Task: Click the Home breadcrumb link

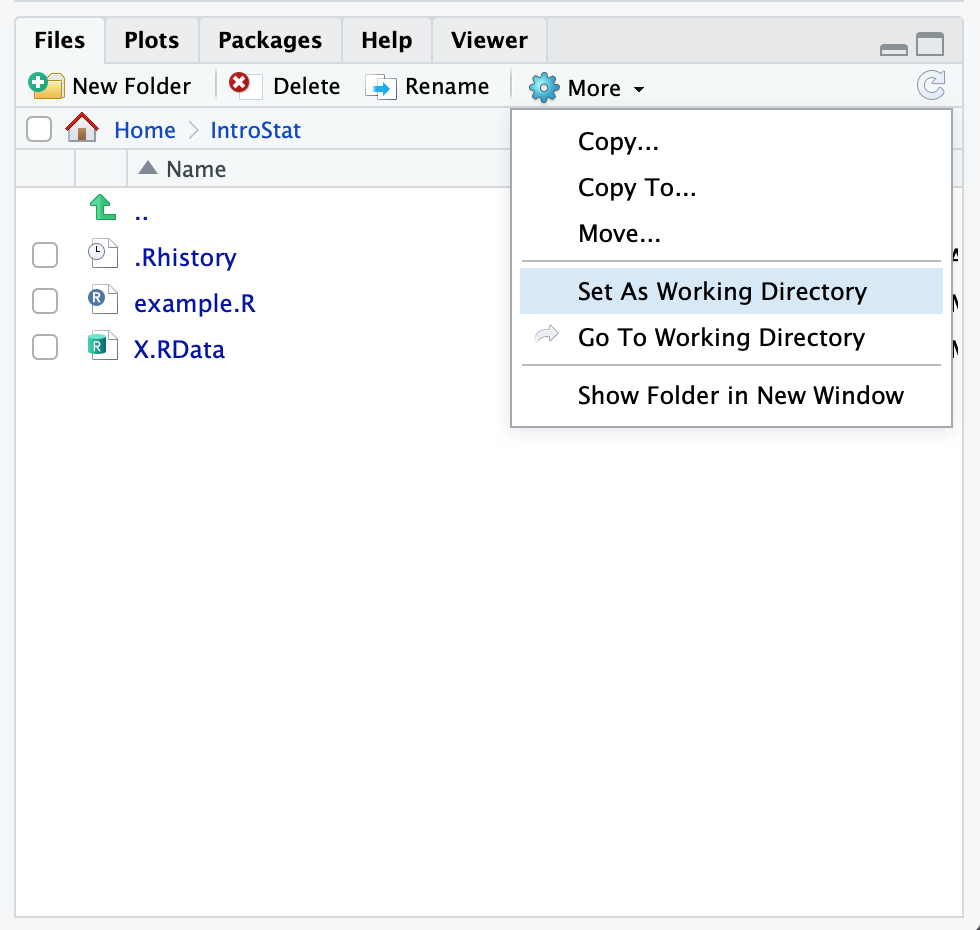Action: [x=145, y=130]
